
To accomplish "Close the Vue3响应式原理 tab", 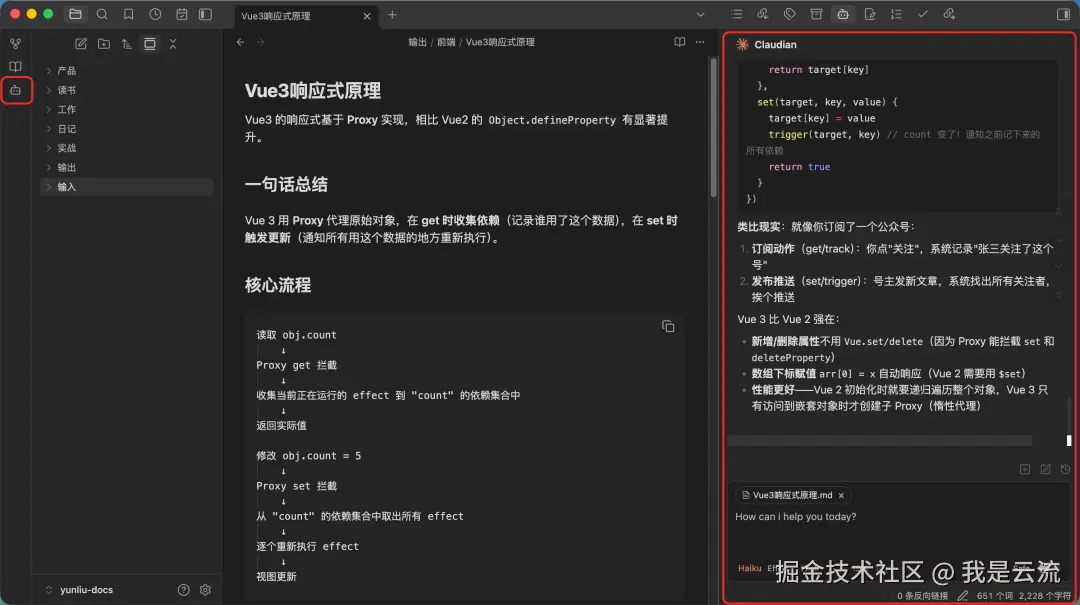I will (367, 16).
